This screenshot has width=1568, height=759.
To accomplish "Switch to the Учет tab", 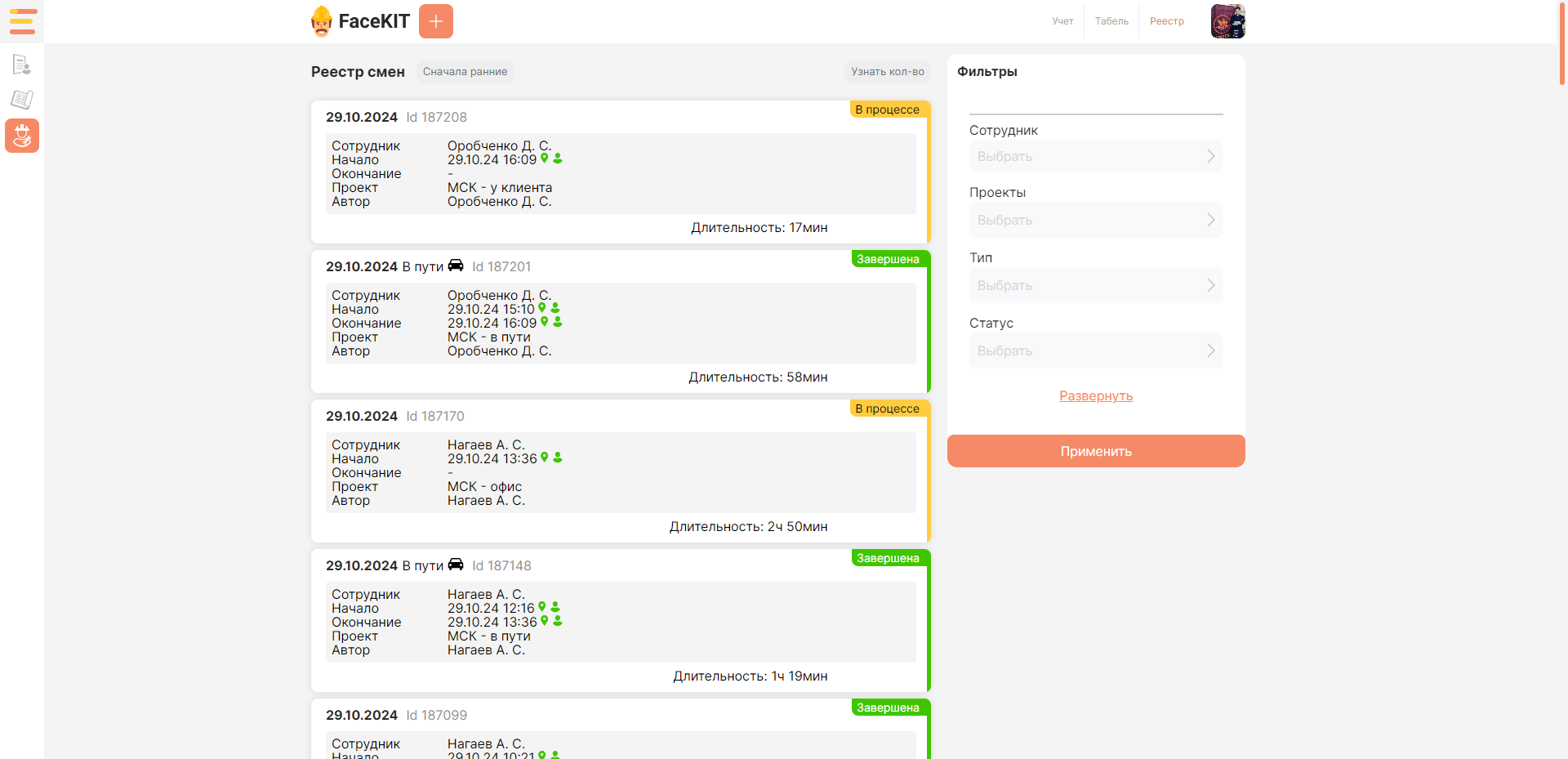I will tap(1062, 21).
